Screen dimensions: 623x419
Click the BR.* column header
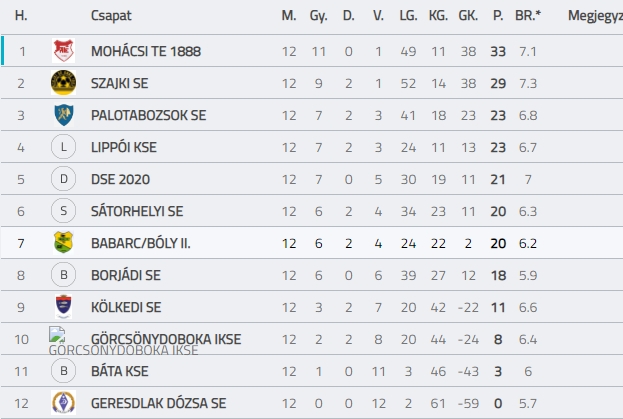(x=528, y=15)
